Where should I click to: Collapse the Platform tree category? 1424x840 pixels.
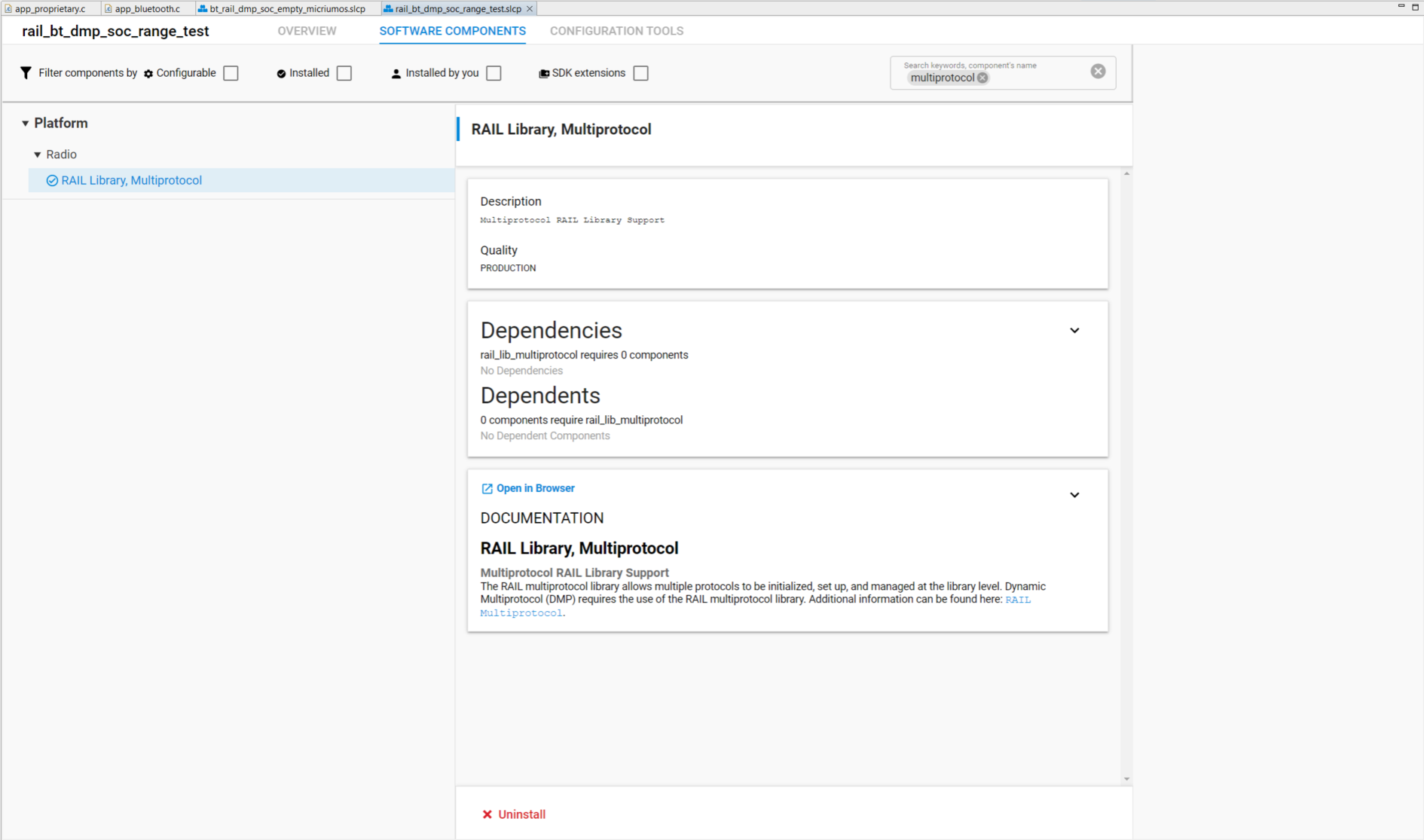[25, 124]
